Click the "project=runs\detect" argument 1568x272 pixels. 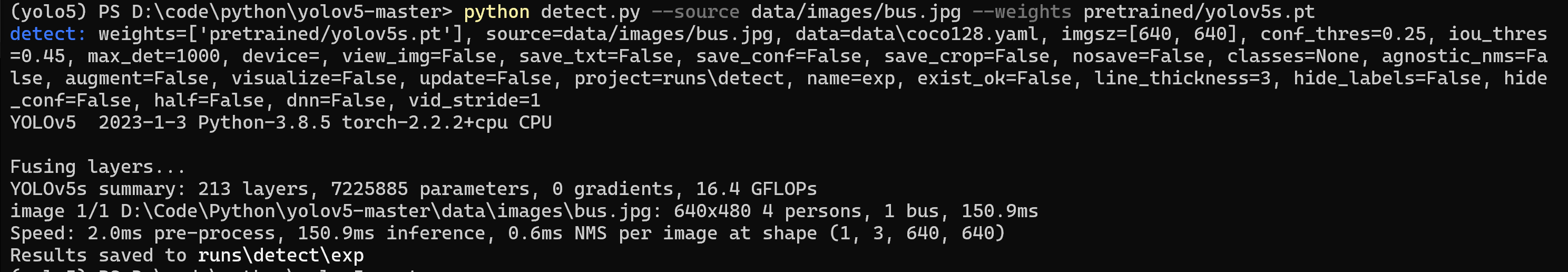(x=679, y=79)
